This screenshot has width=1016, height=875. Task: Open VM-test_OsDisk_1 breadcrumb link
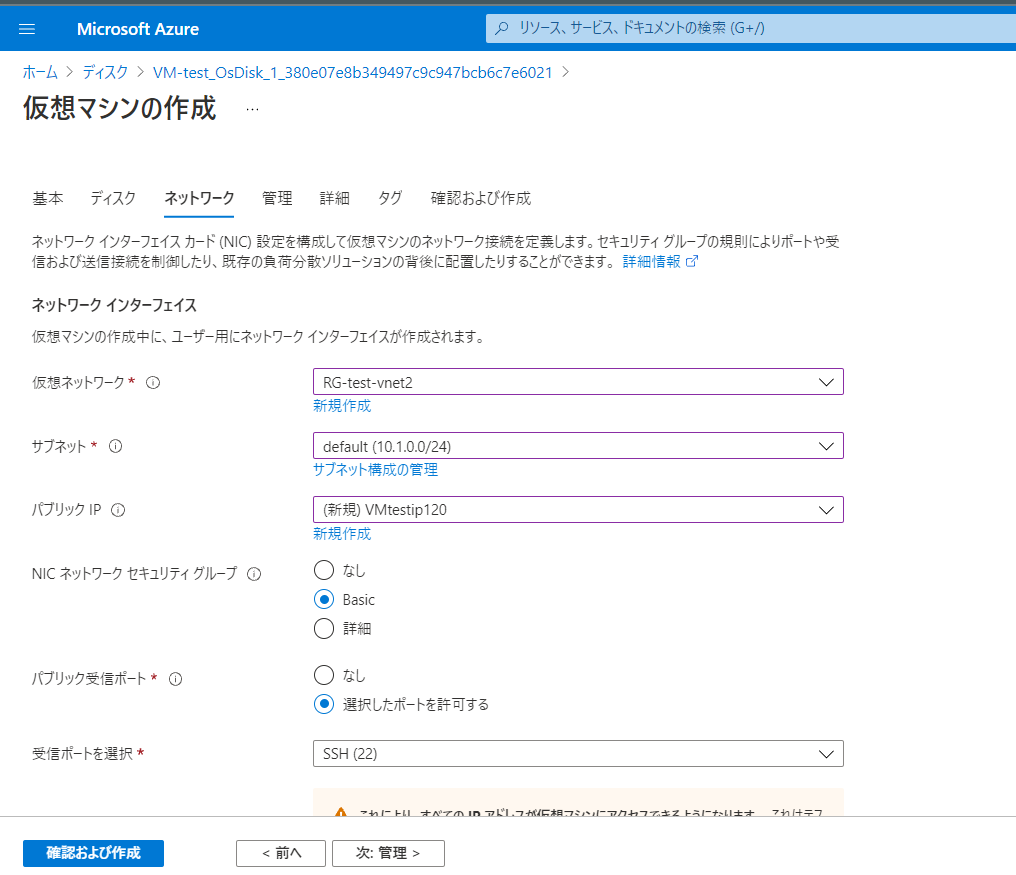[352, 72]
